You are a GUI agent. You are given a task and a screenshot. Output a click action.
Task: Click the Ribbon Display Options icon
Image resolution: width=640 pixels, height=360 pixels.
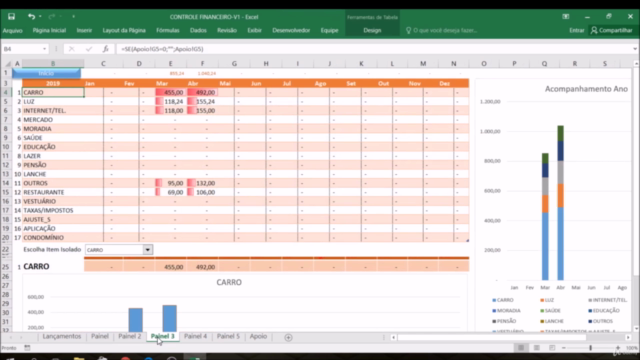click(x=566, y=17)
